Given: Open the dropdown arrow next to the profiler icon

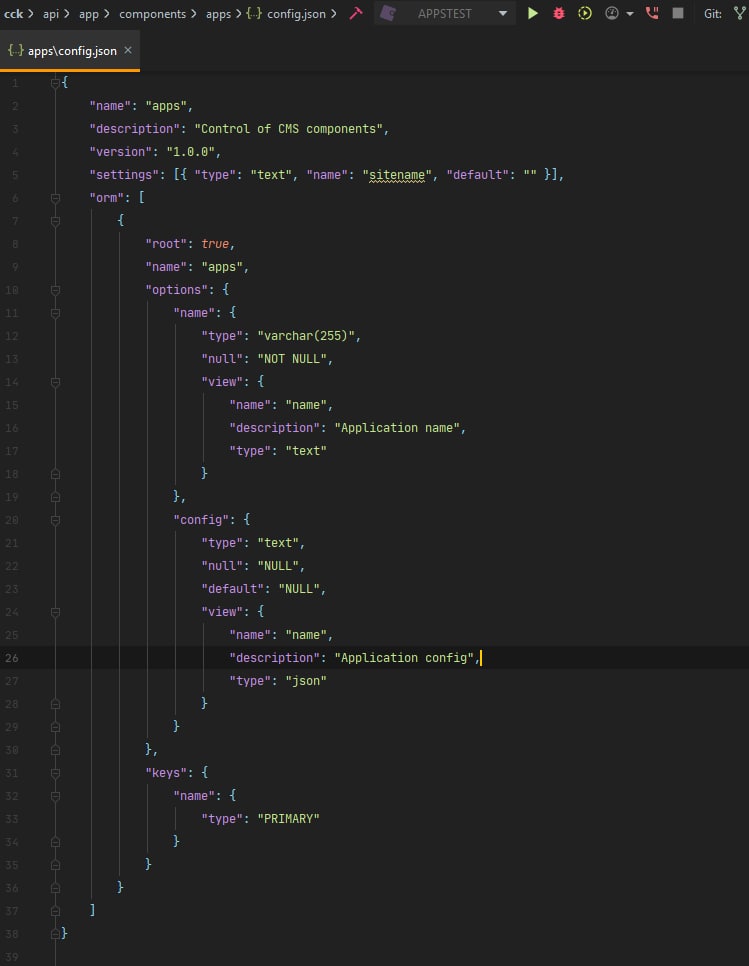Looking at the screenshot, I should pyautogui.click(x=630, y=14).
